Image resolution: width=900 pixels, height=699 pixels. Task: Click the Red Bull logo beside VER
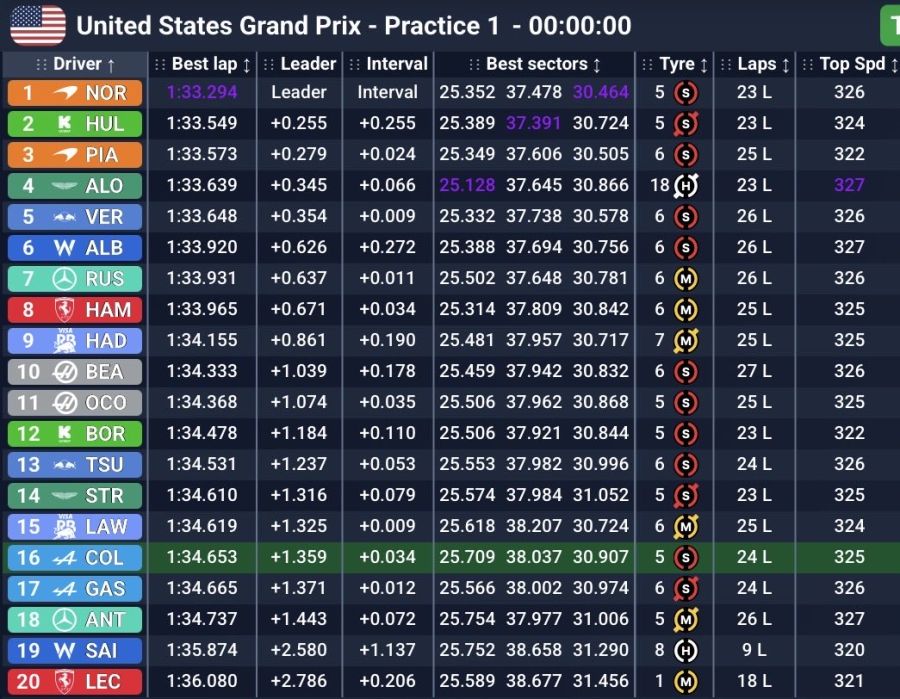pos(66,217)
